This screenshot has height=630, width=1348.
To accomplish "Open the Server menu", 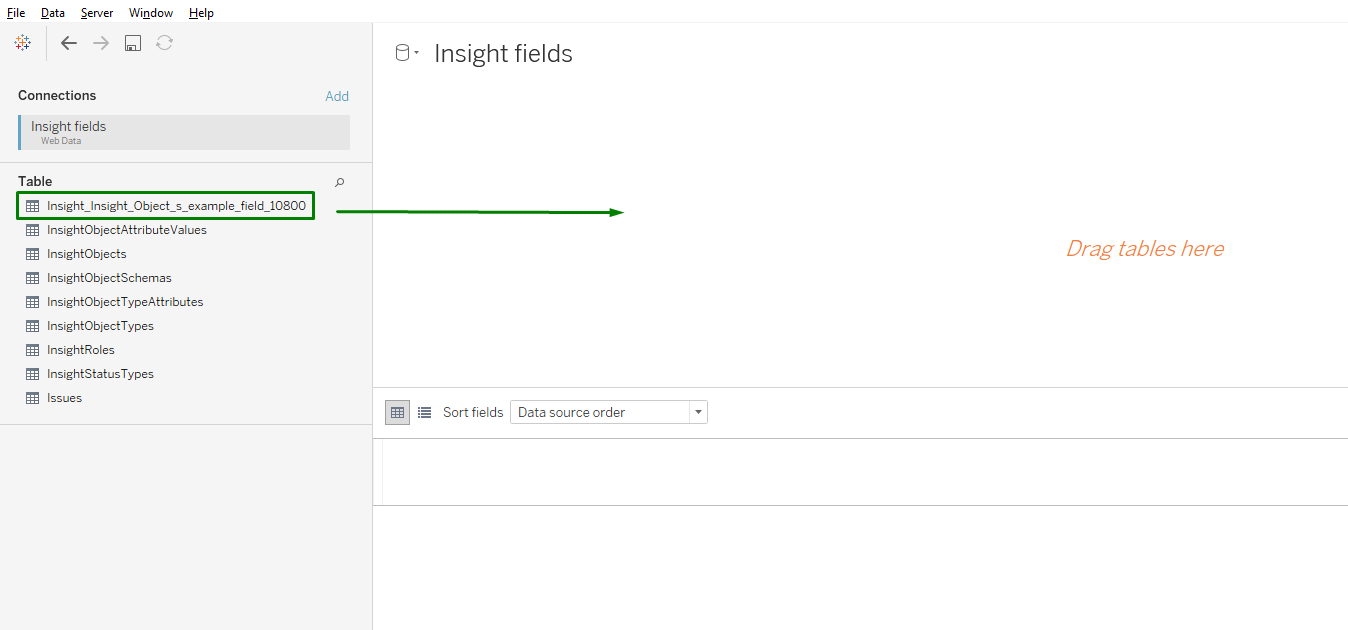I will [x=97, y=13].
